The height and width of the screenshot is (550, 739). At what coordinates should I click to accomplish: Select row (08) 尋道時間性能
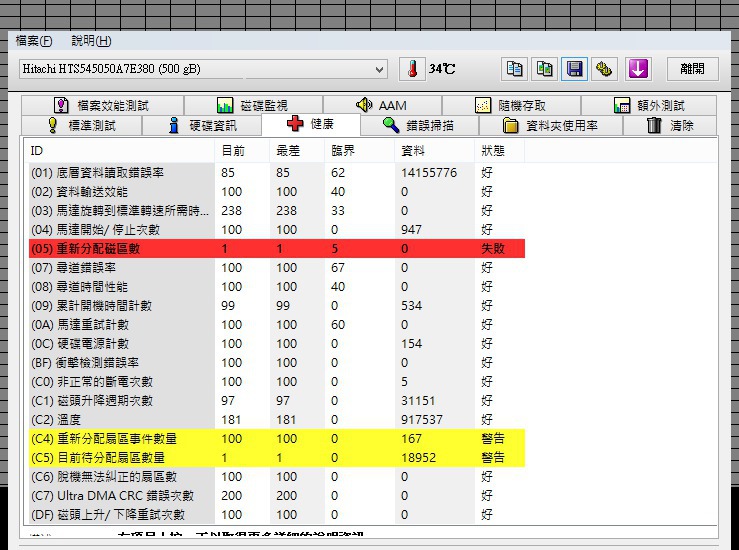(277, 287)
